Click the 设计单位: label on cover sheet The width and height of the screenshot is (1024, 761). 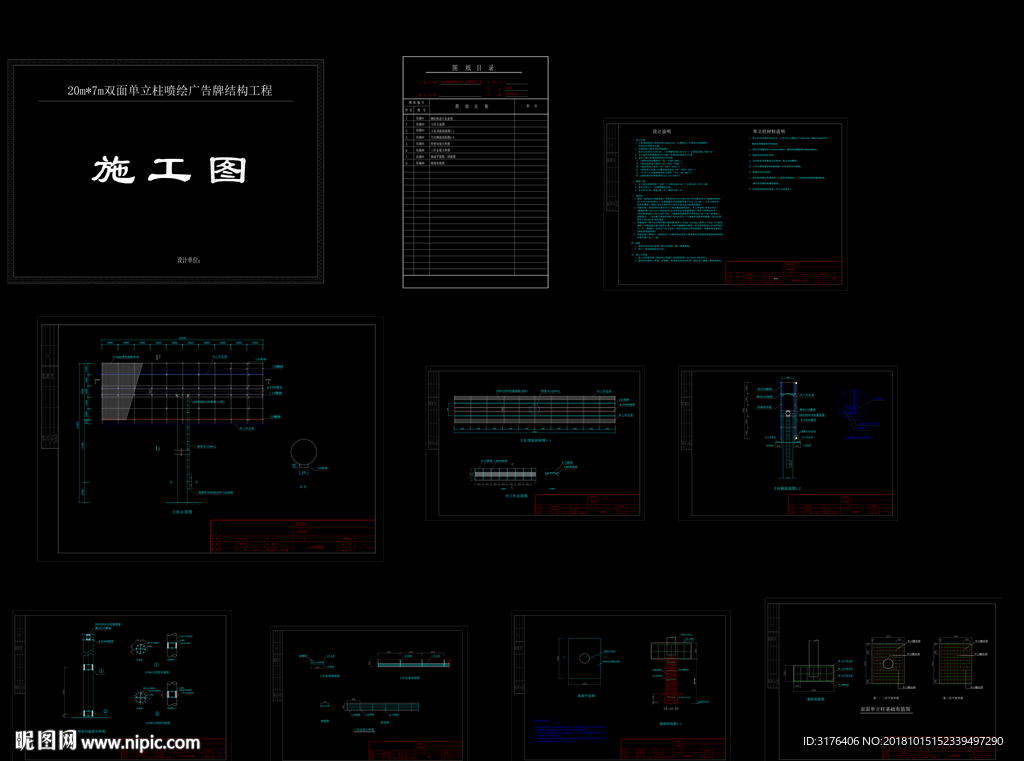188,260
